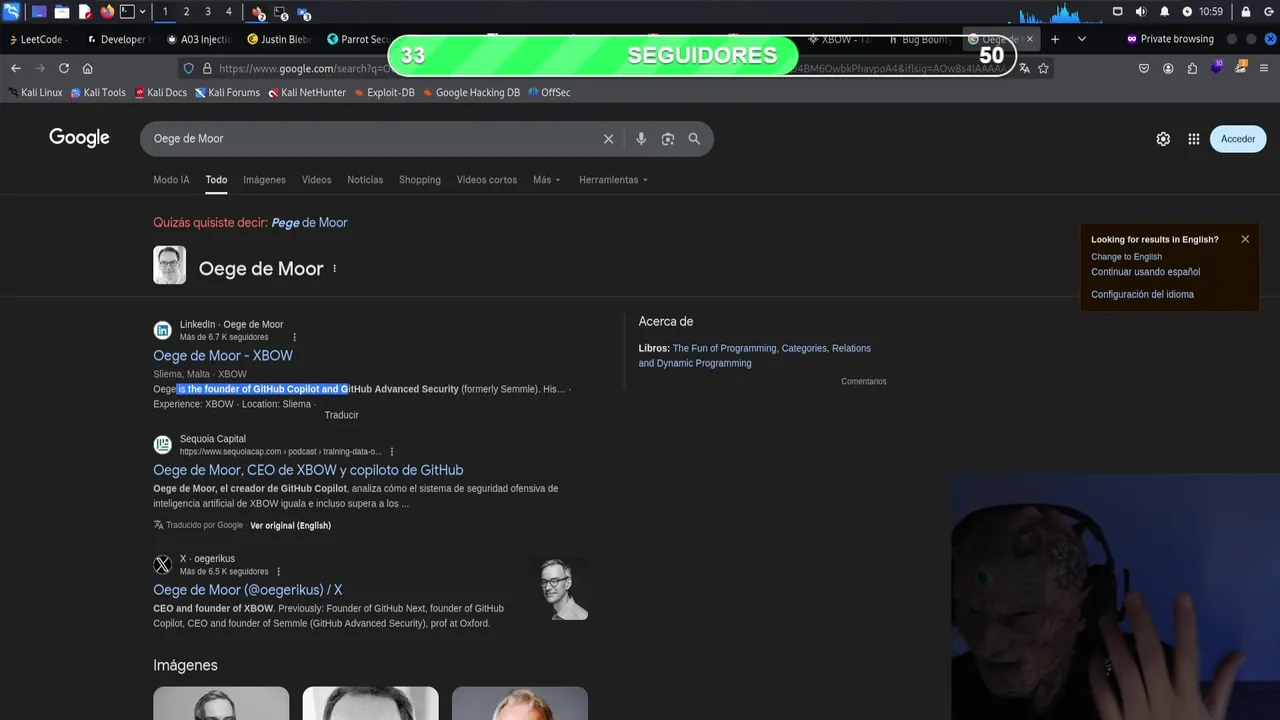Start voice search with microphone
Screen dimensions: 1280x720
641,139
